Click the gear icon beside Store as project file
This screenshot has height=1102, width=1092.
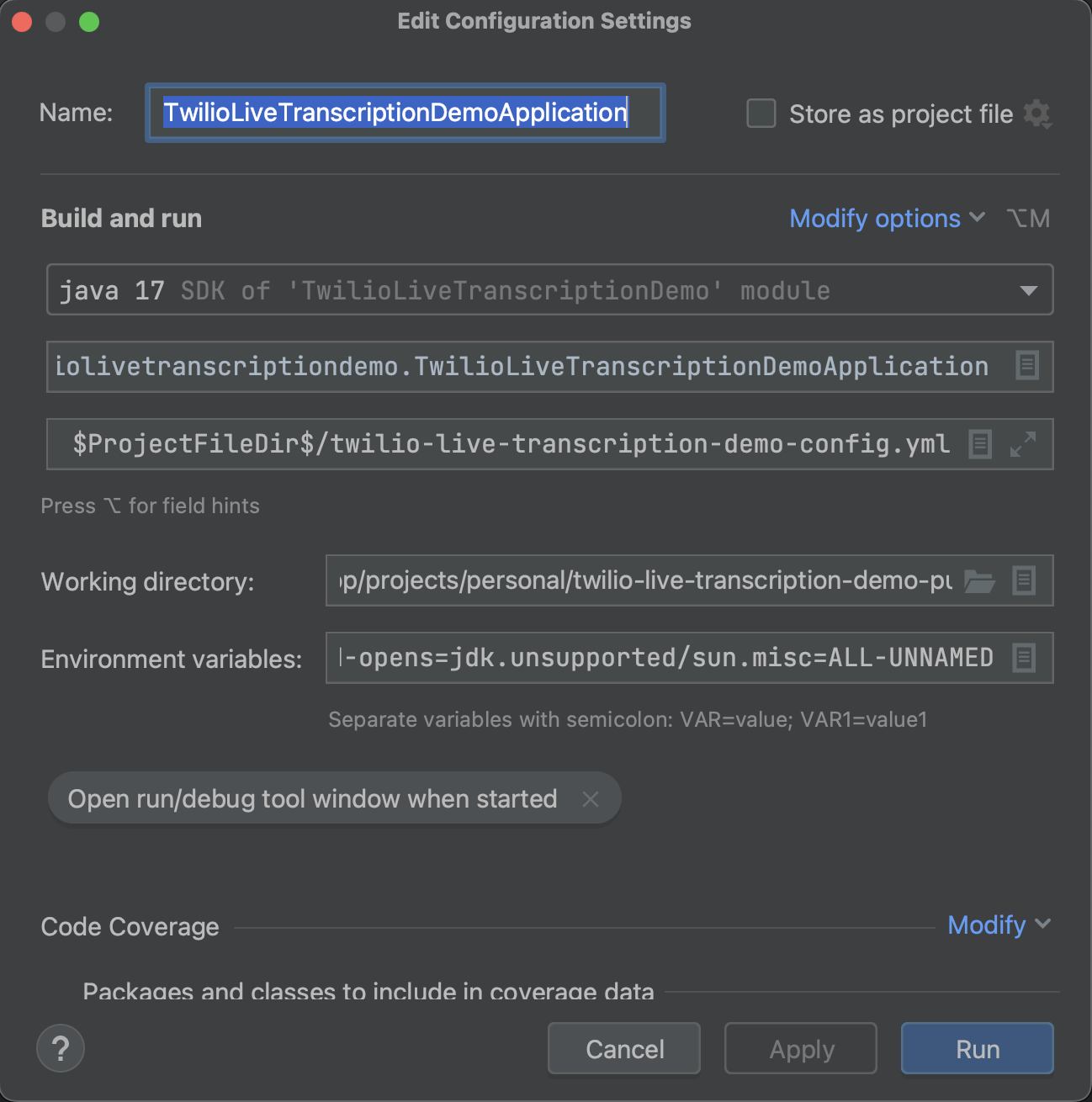pos(1037,114)
